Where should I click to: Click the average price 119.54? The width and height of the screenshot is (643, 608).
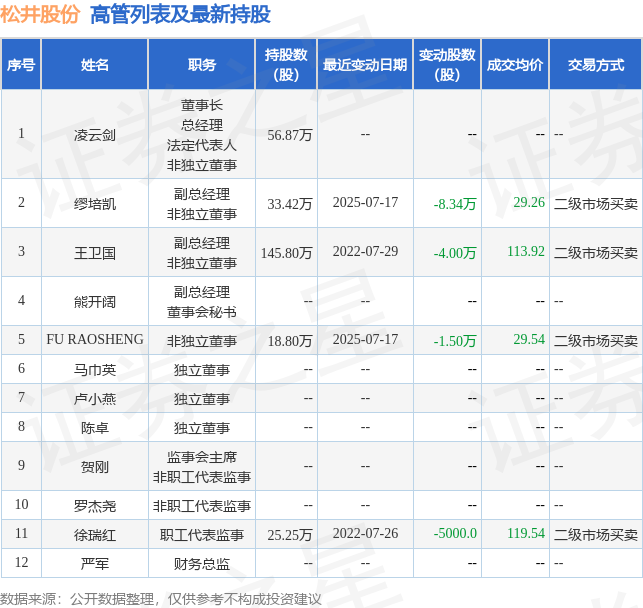[526, 533]
